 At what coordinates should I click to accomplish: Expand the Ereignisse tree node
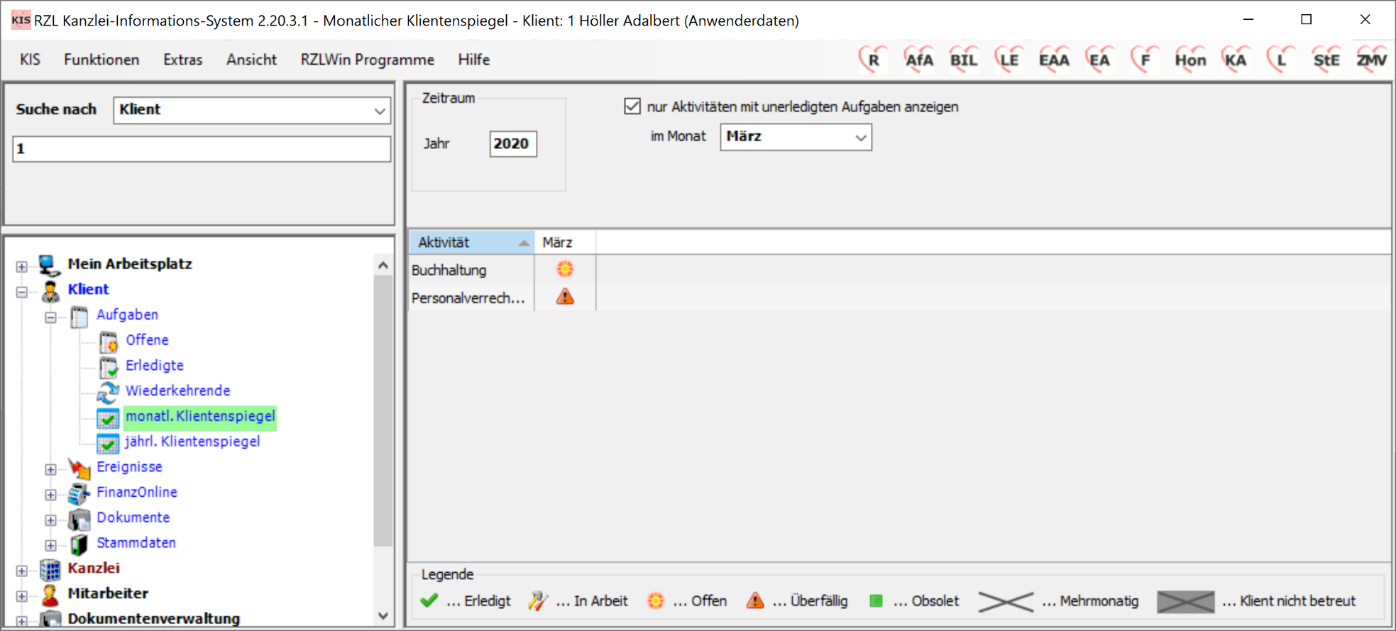click(x=50, y=467)
